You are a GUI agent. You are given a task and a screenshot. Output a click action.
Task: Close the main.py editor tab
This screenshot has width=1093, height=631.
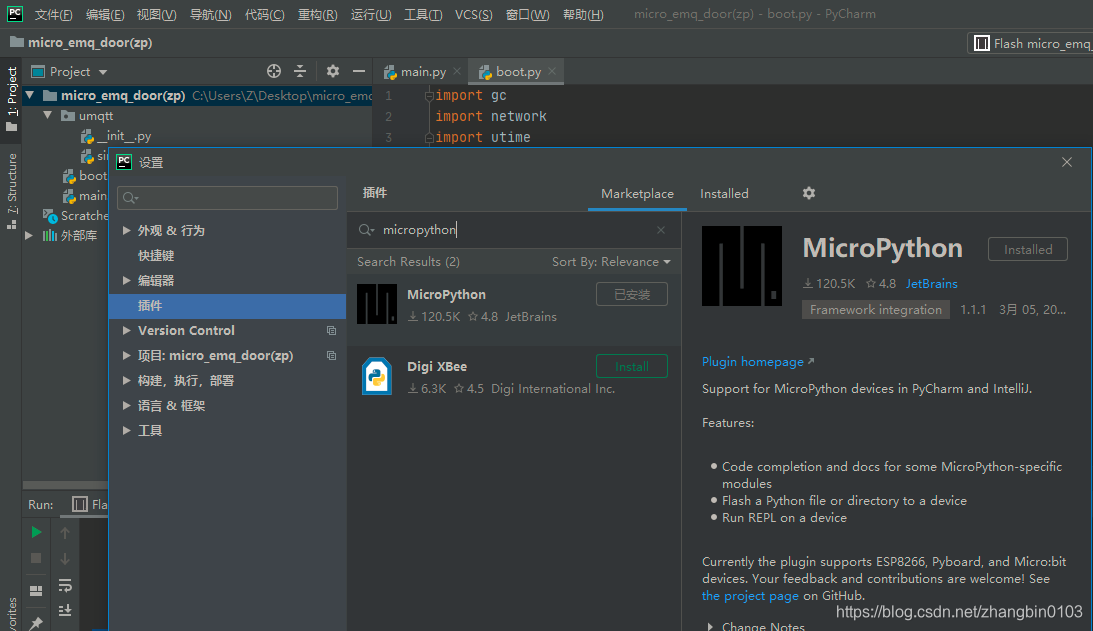coord(457,71)
